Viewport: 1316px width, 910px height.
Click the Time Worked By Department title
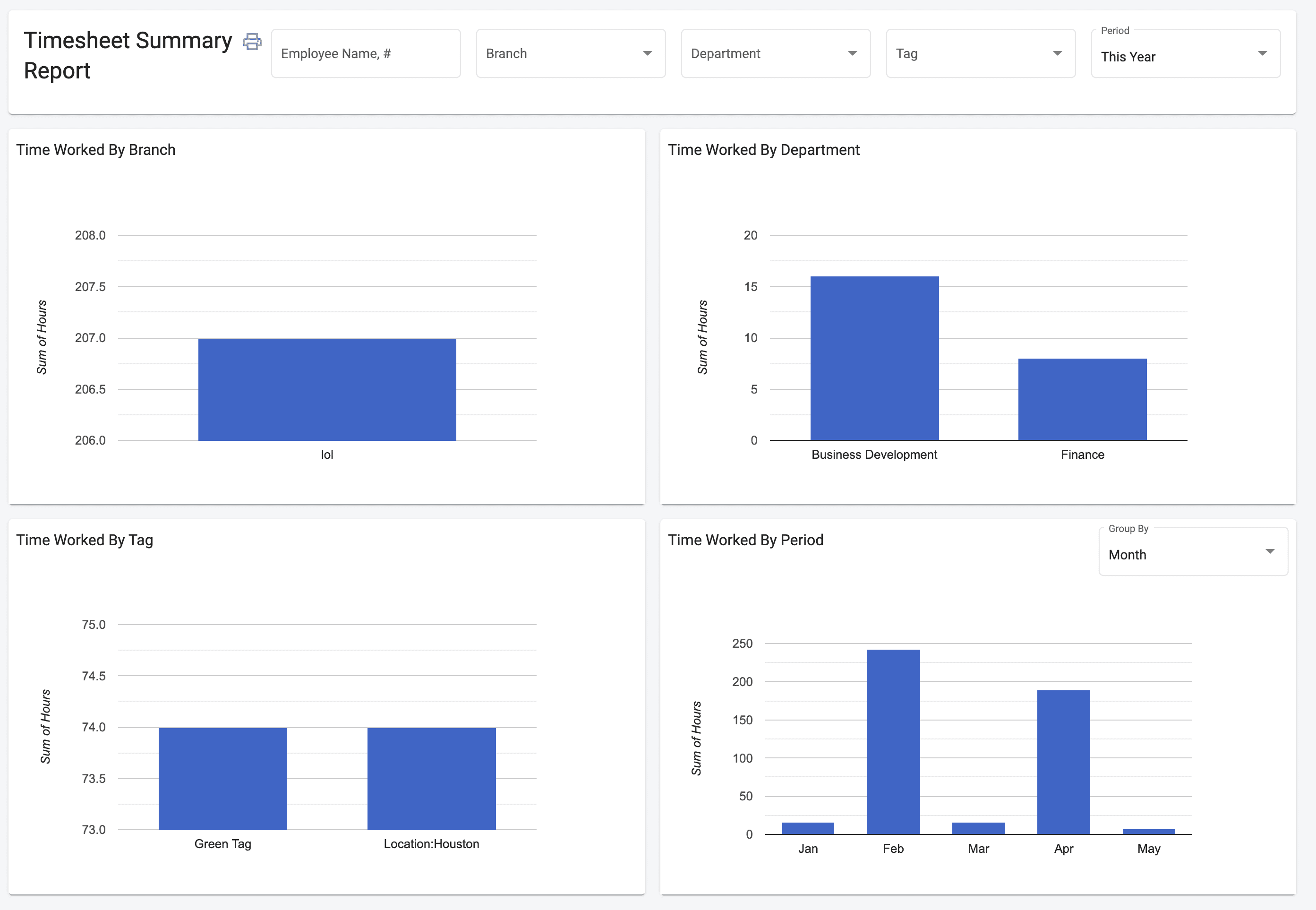tap(764, 149)
